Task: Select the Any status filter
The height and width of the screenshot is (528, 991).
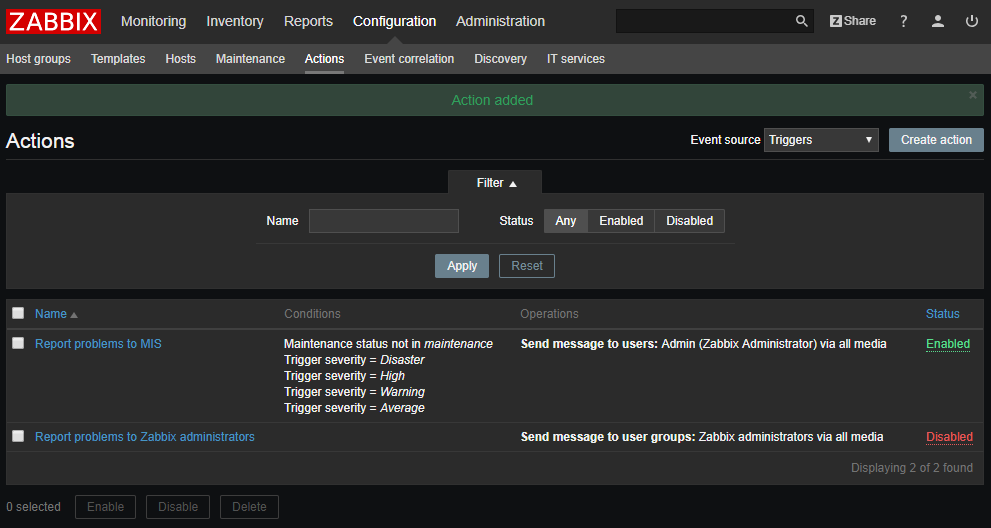Action: pos(566,221)
